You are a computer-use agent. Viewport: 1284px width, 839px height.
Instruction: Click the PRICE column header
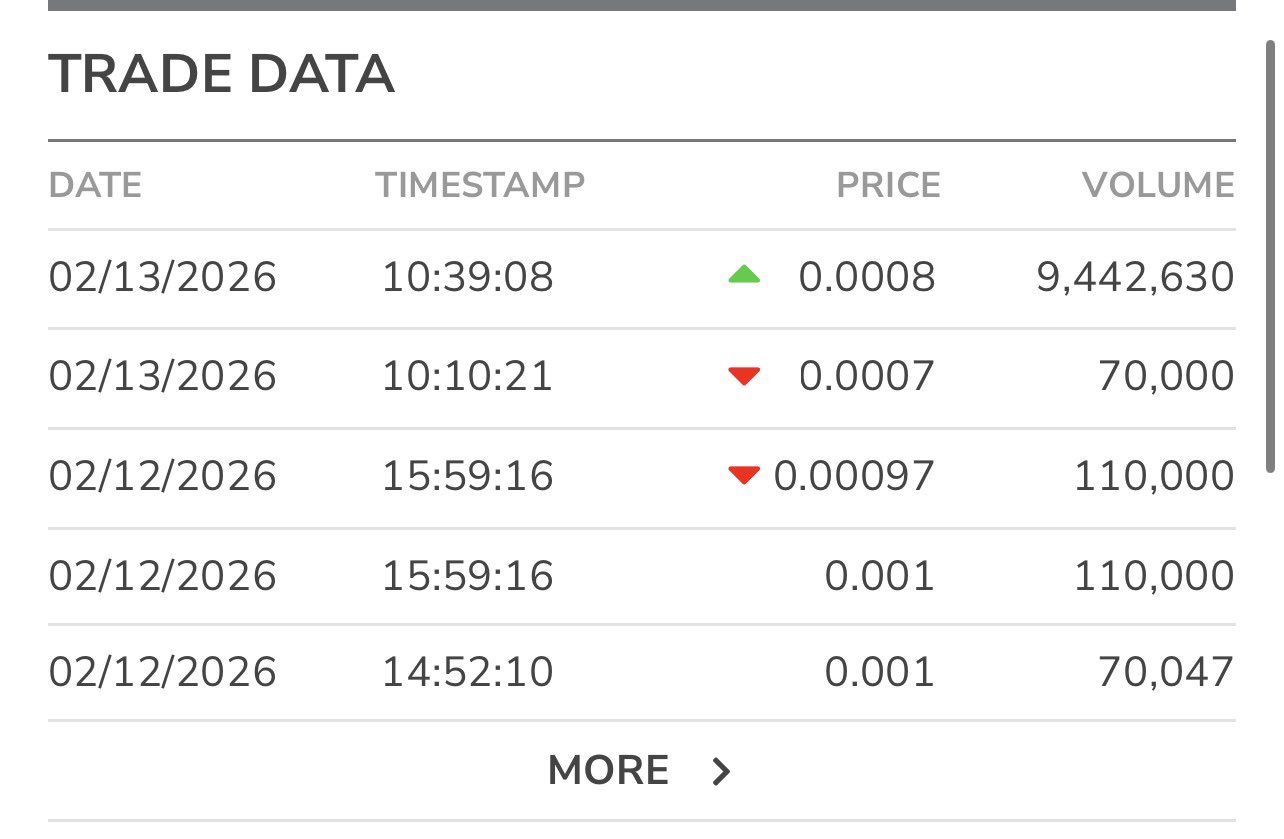point(888,185)
